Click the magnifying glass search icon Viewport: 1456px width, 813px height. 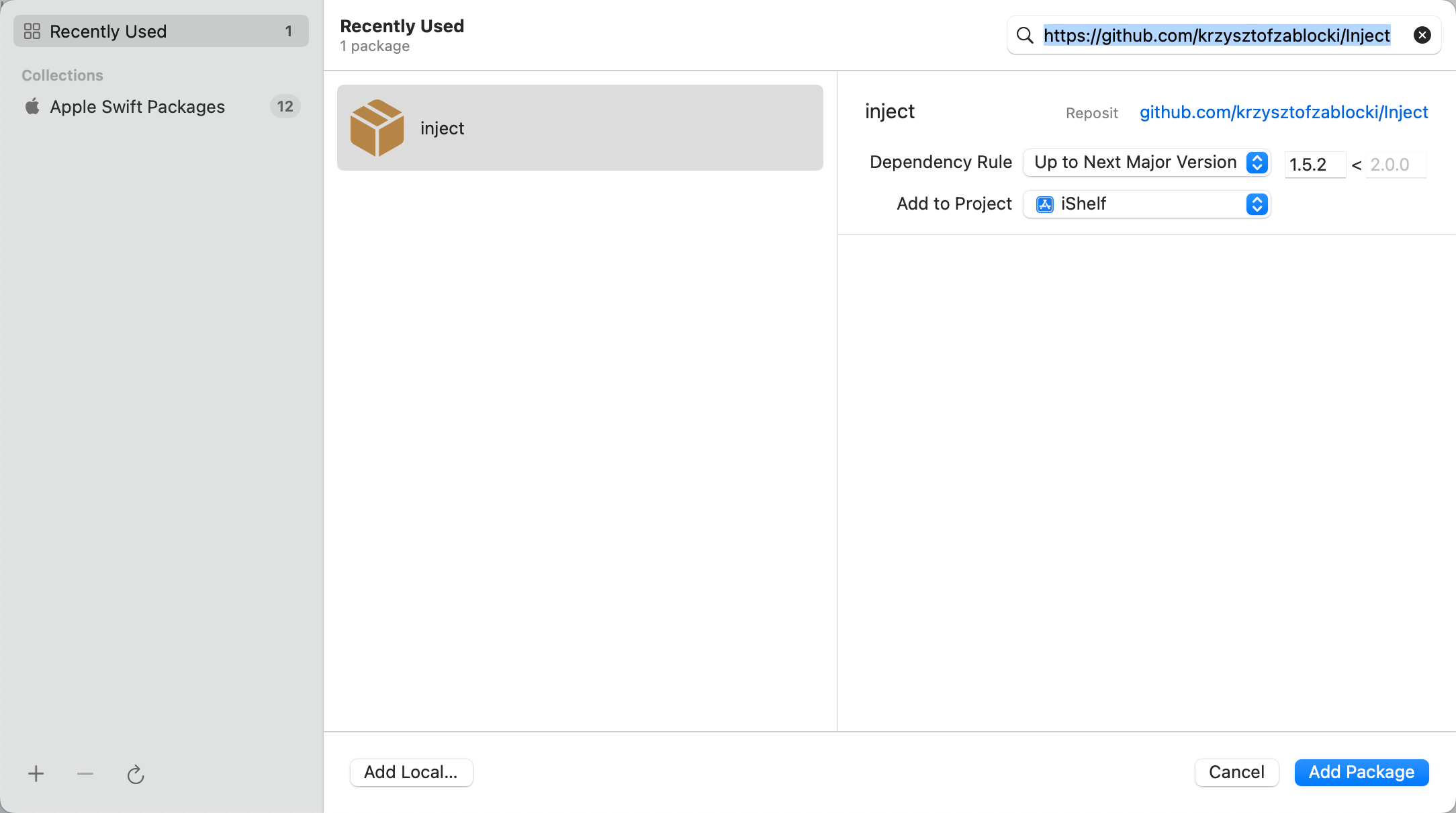(x=1025, y=35)
